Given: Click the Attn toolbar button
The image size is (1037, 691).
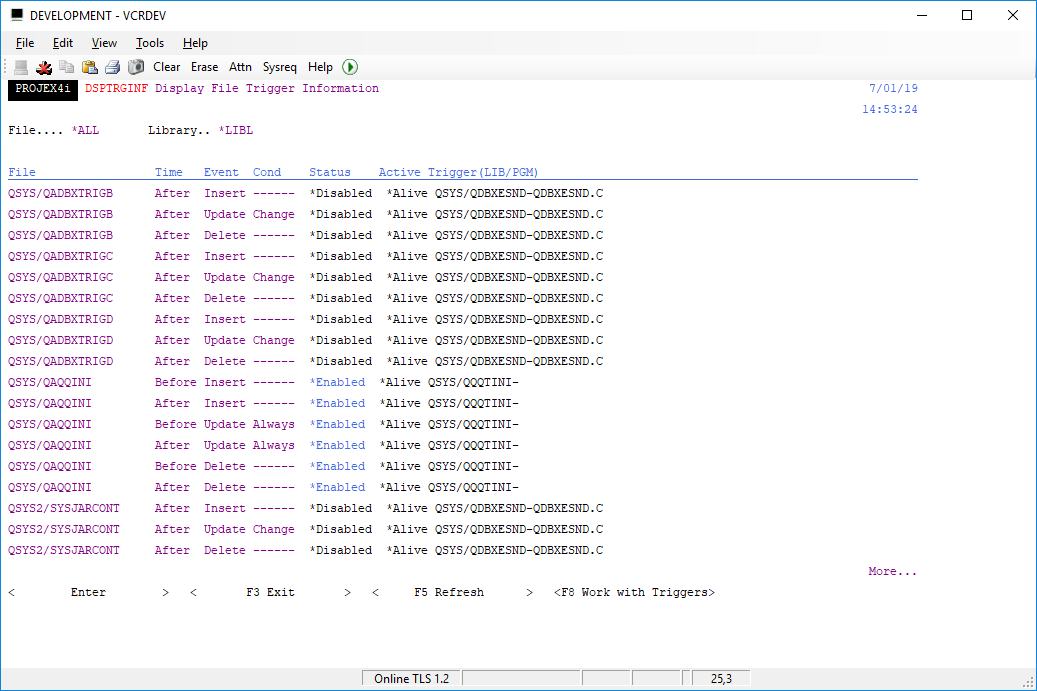Looking at the screenshot, I should point(240,67).
